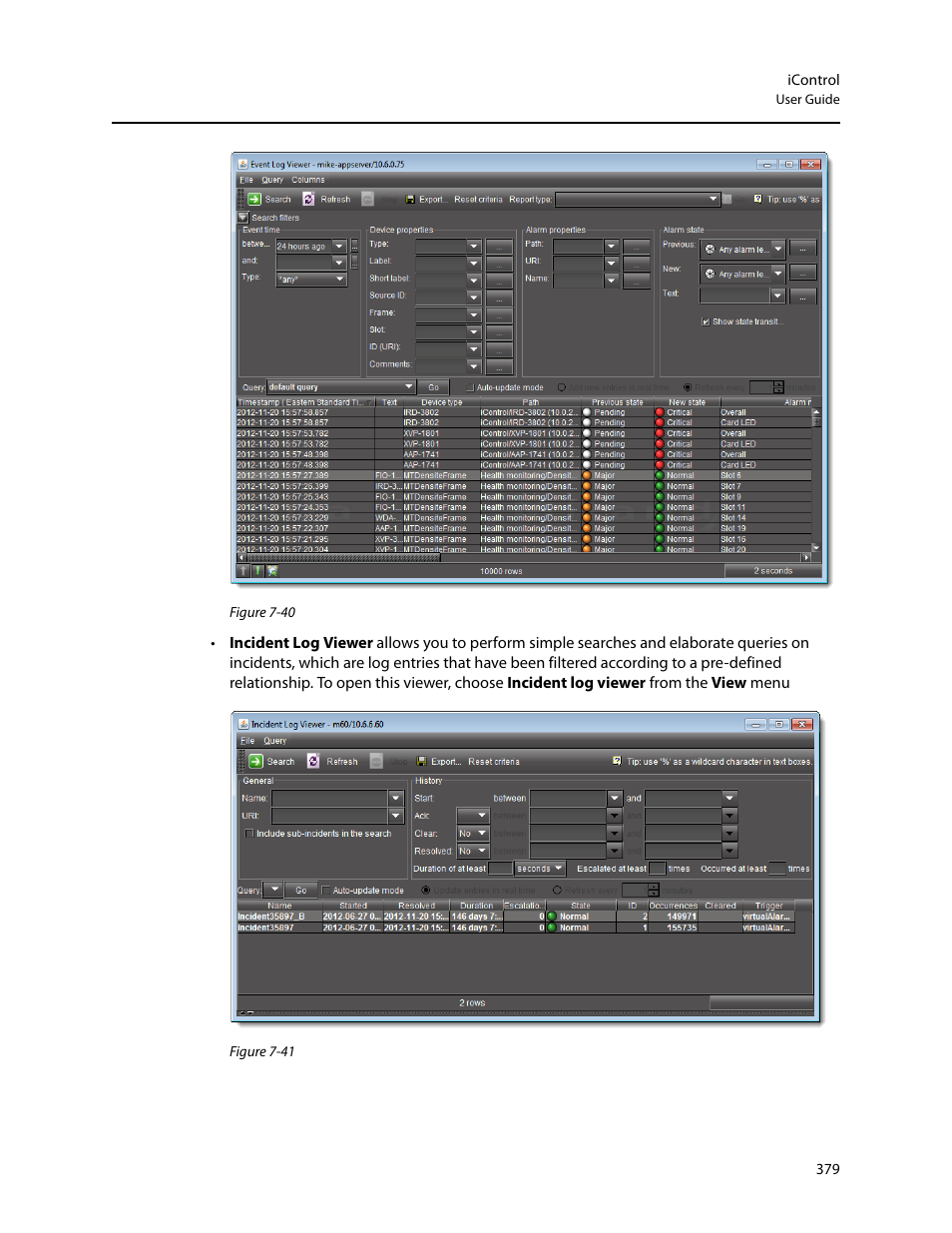Click Previous alarm level snowflake icon
The width and height of the screenshot is (952, 1233).
point(710,250)
